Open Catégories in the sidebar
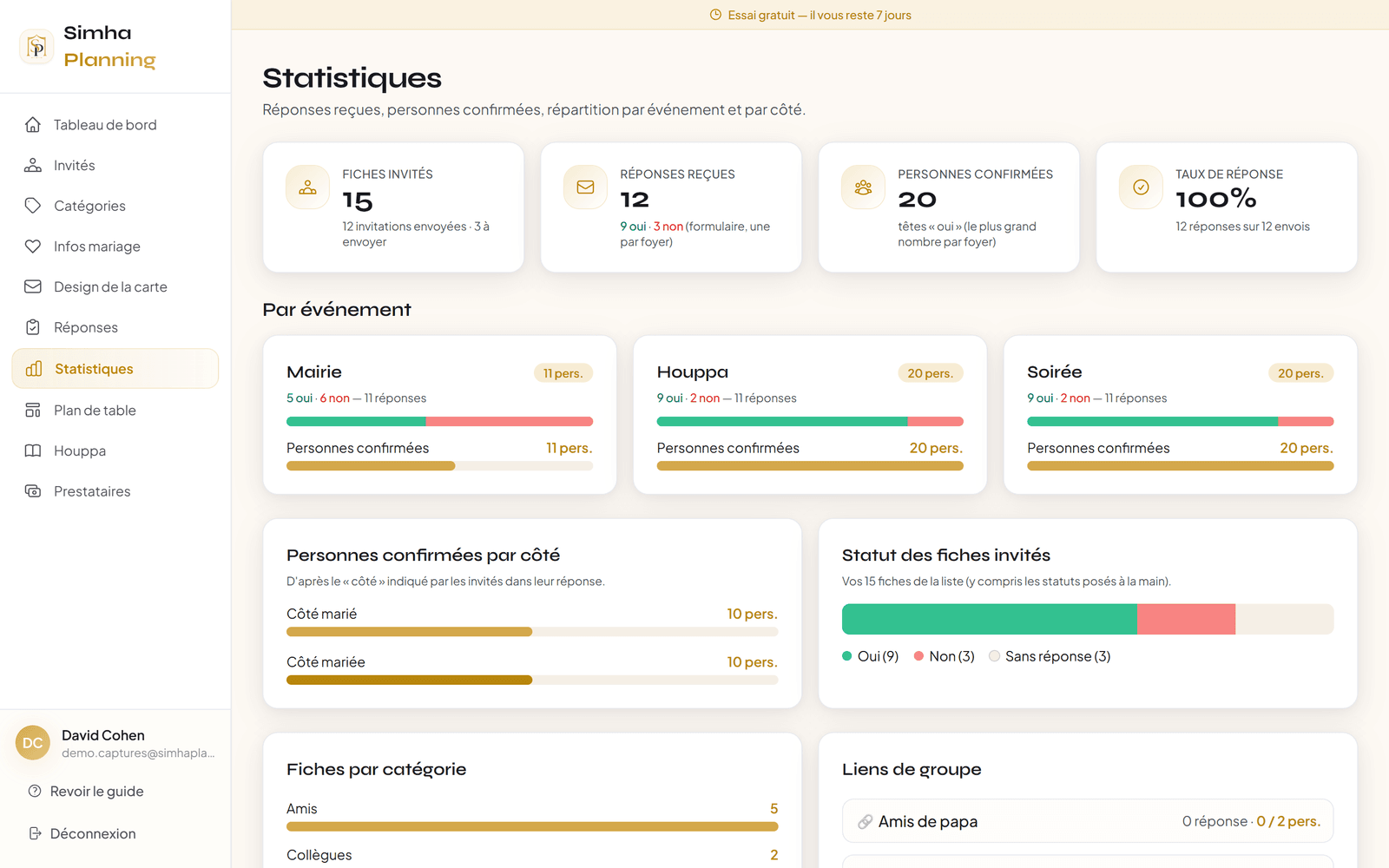 (115, 206)
